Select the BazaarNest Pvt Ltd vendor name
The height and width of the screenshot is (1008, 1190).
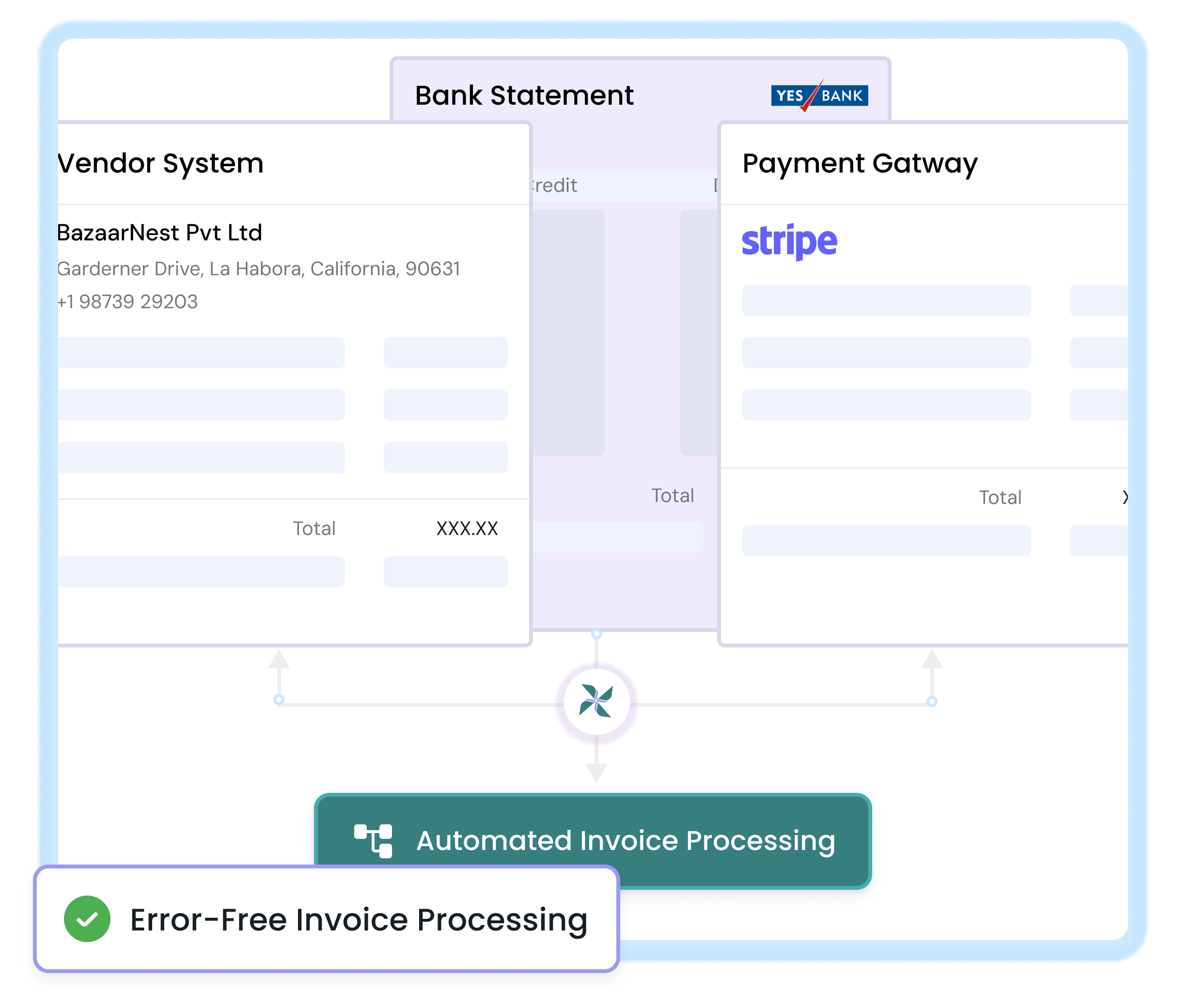coord(159,233)
